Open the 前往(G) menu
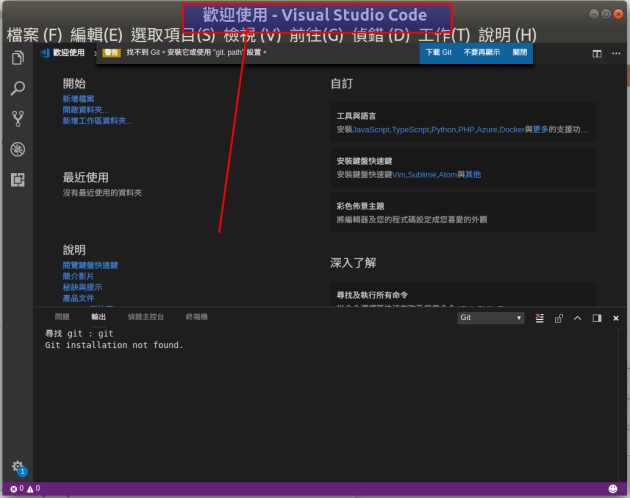630x498 pixels. pos(317,35)
